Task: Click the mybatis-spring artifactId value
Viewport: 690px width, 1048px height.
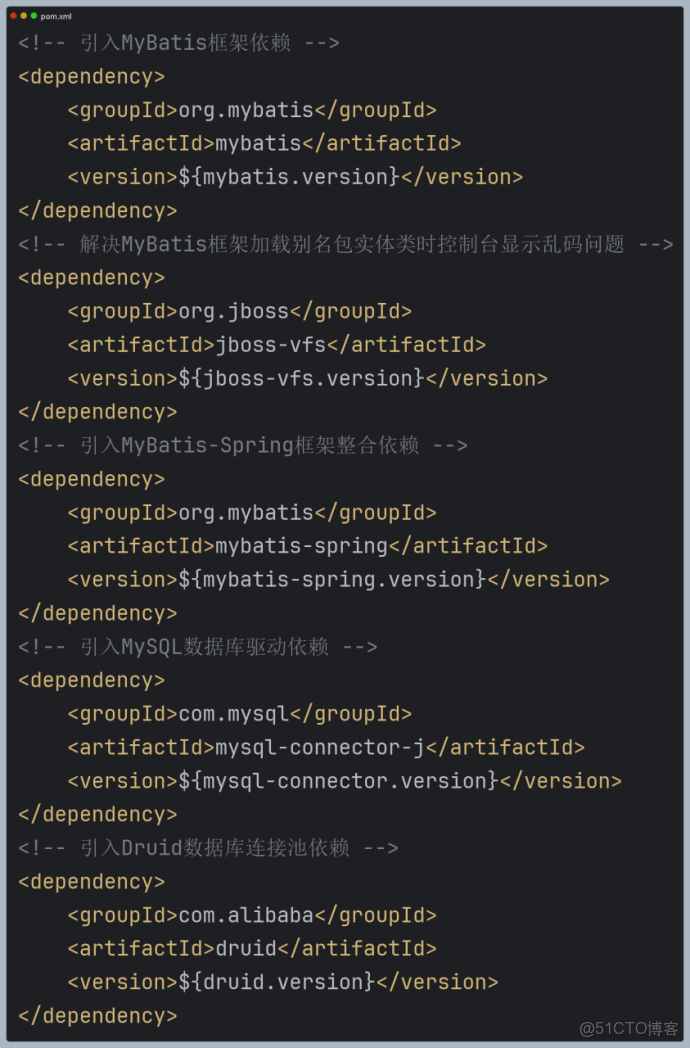Action: tap(301, 546)
